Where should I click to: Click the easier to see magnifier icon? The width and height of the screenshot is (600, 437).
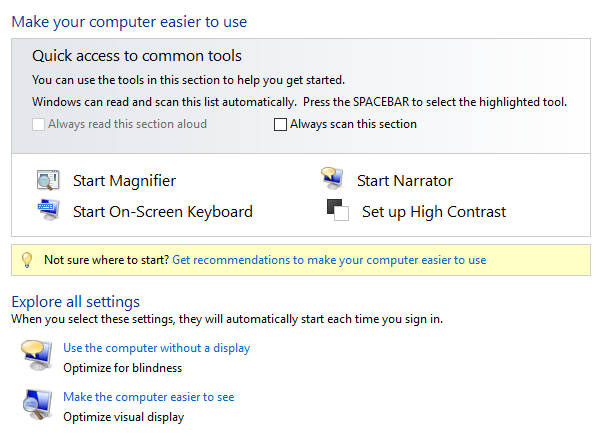(x=37, y=405)
